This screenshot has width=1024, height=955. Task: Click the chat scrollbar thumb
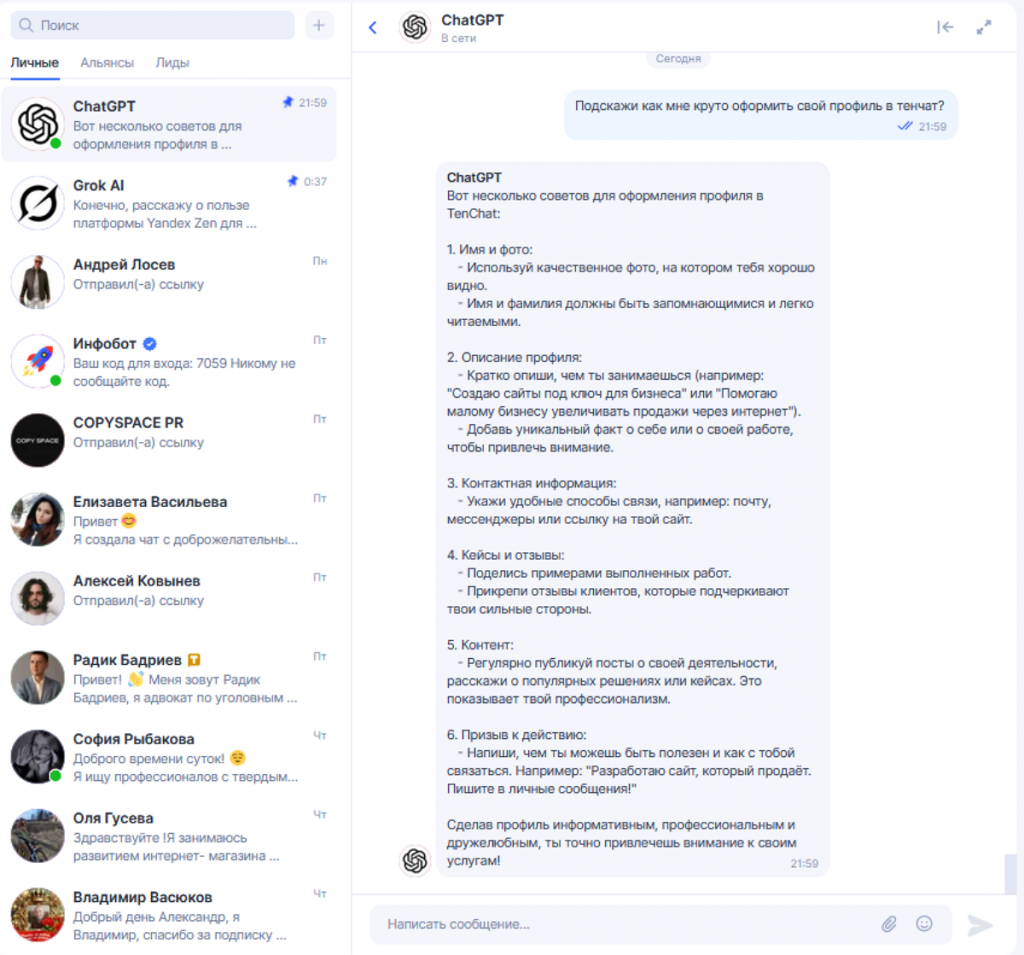[1010, 874]
